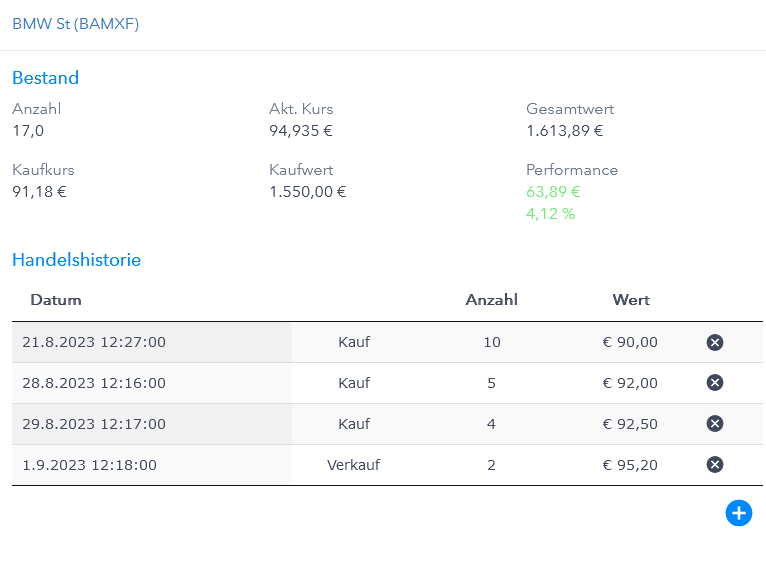Delete the 21.8.2023 Kauf transaction
The image size is (766, 578).
[x=715, y=342]
